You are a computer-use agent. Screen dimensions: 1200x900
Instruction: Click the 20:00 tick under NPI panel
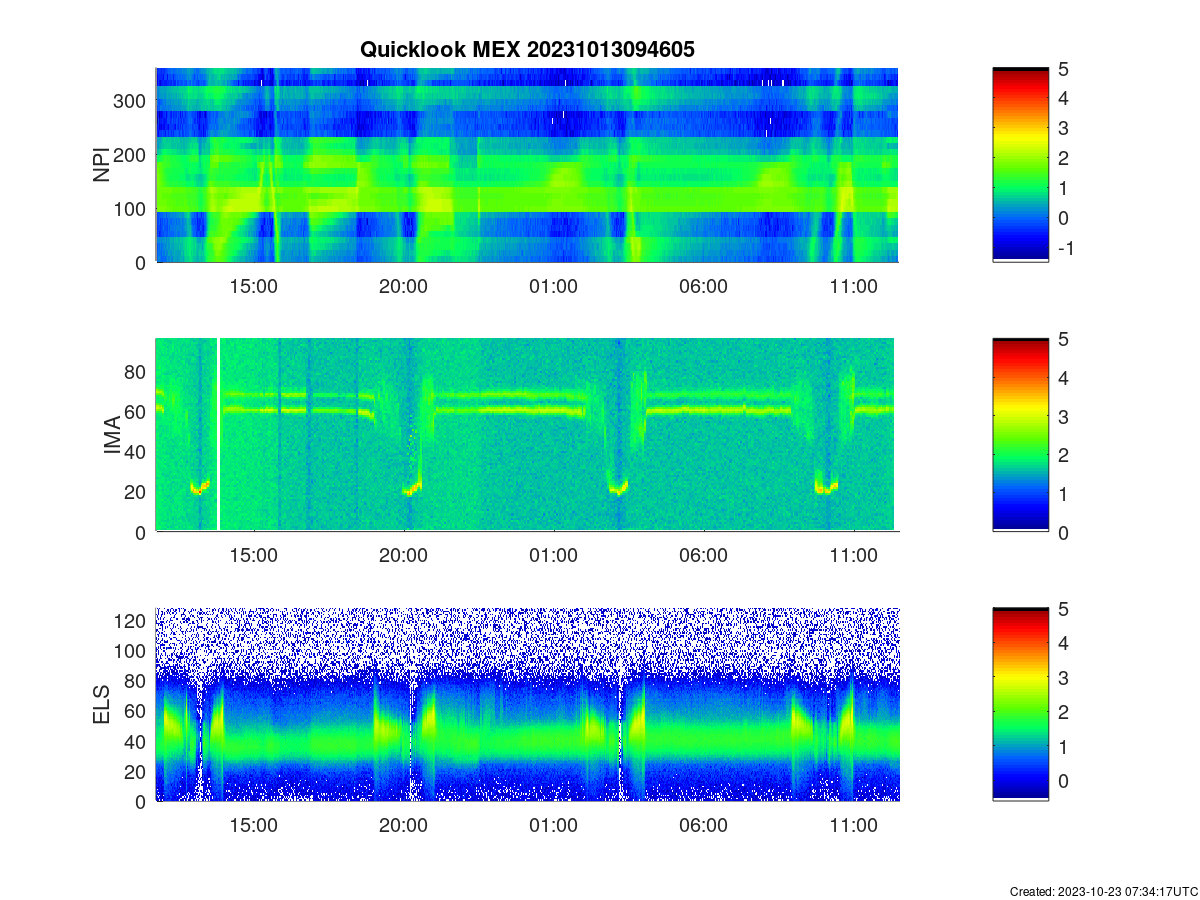(404, 285)
